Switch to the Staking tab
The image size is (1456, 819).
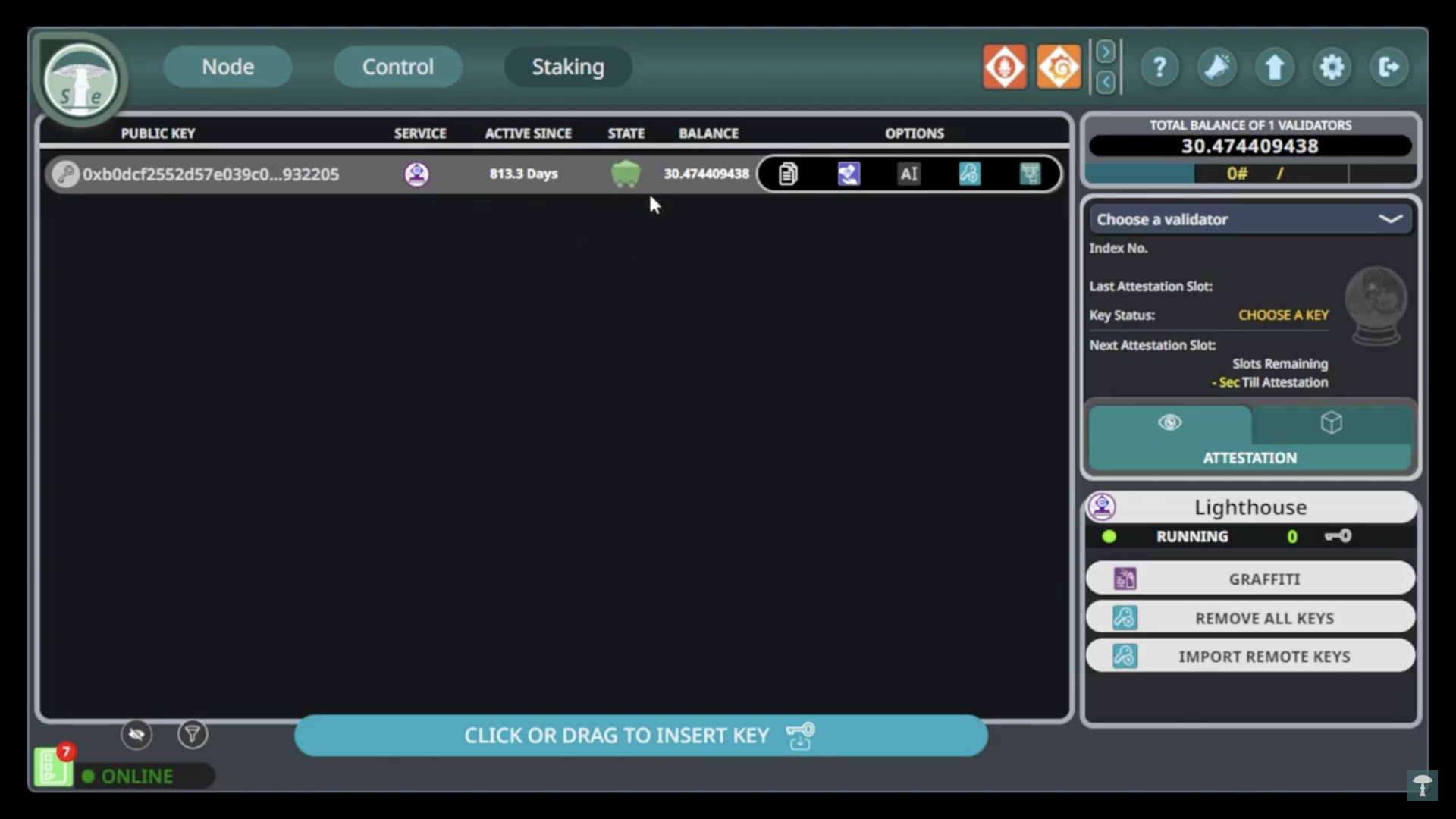pyautogui.click(x=567, y=67)
